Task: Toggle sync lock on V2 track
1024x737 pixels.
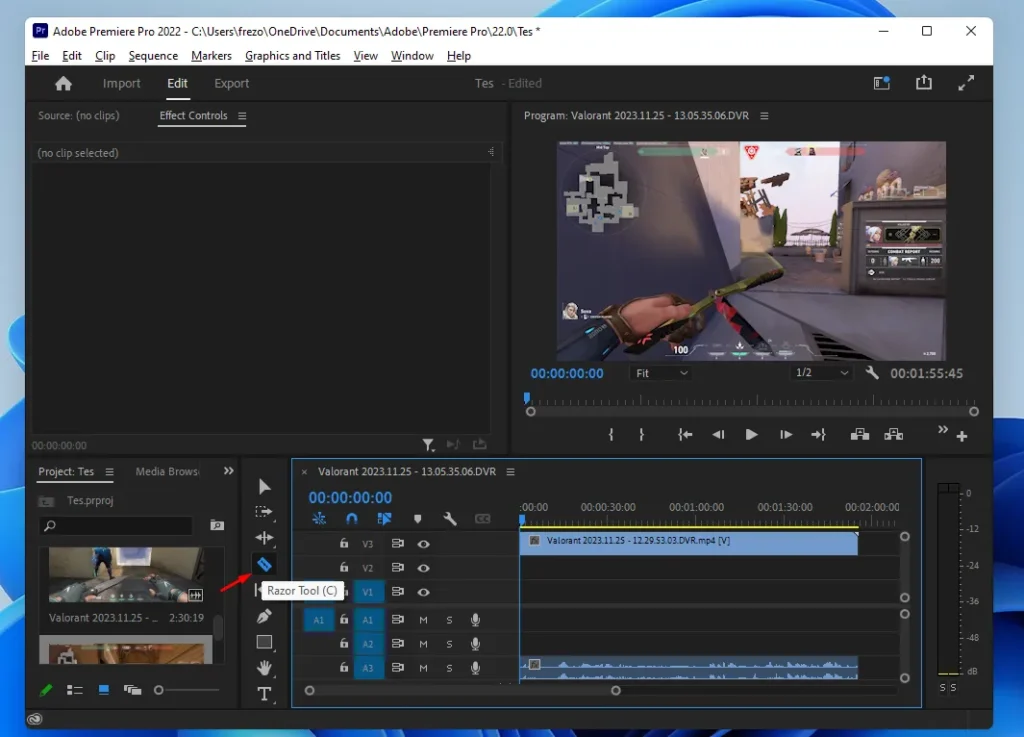Action: click(x=397, y=568)
